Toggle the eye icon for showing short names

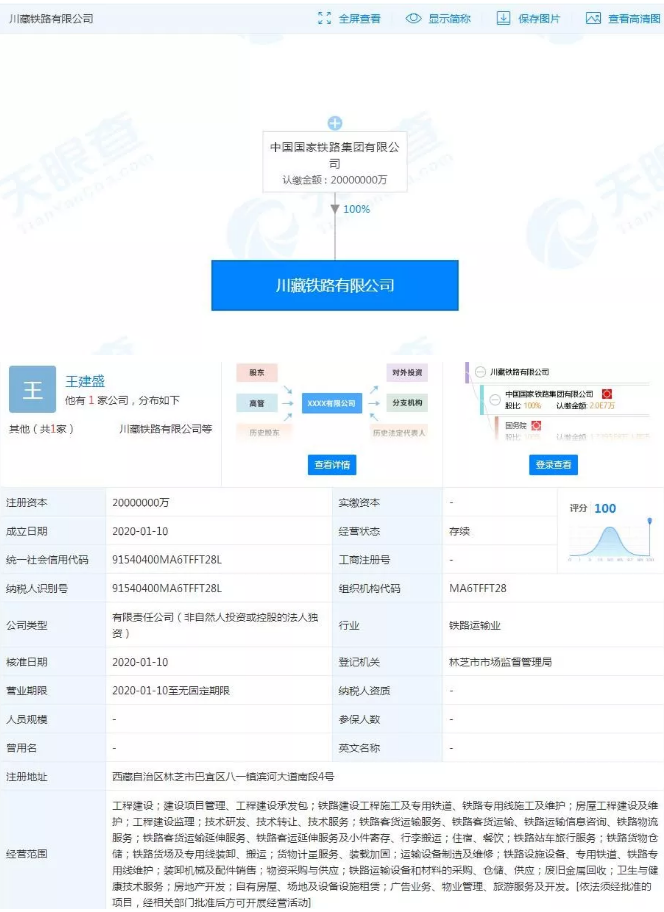click(x=413, y=18)
